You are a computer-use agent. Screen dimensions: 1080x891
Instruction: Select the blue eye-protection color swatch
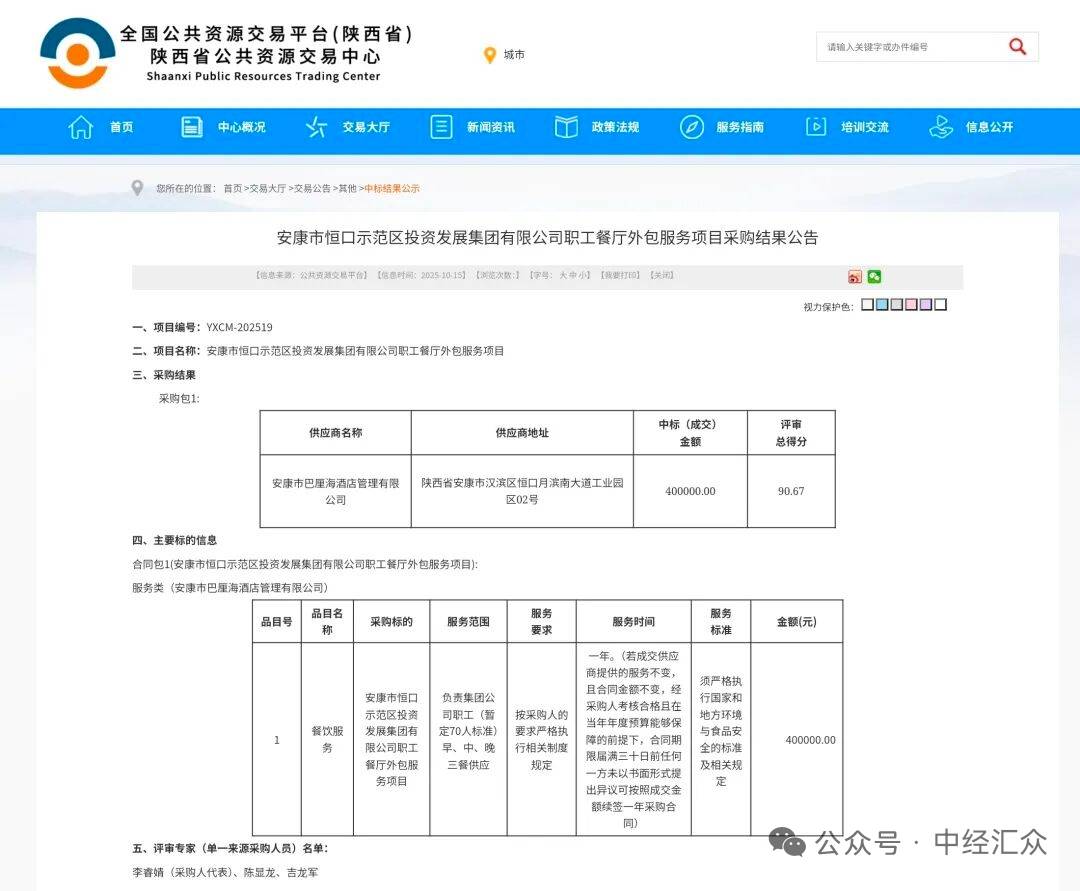pyautogui.click(x=882, y=305)
